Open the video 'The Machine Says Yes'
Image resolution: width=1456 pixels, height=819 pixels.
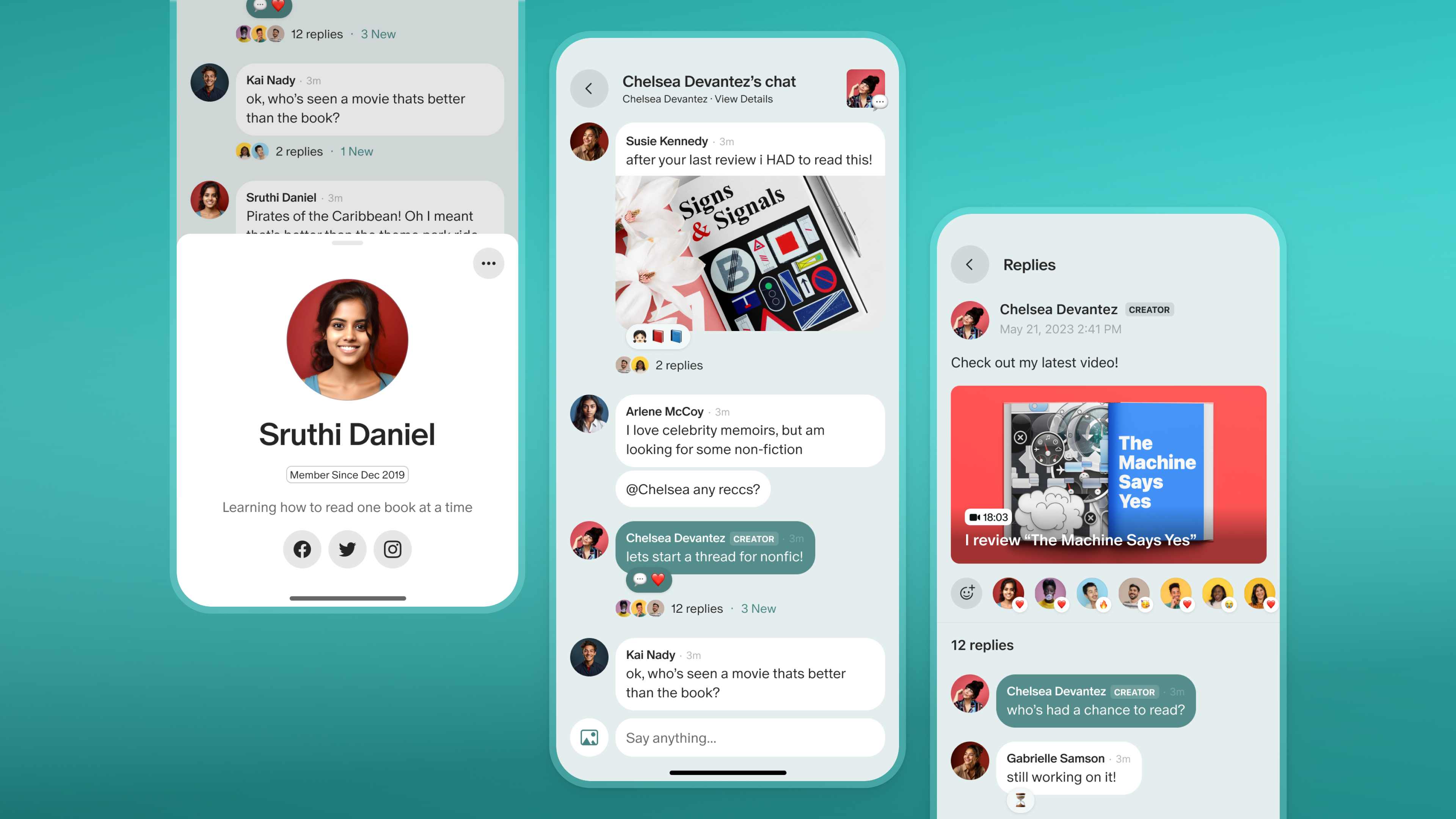1108,474
